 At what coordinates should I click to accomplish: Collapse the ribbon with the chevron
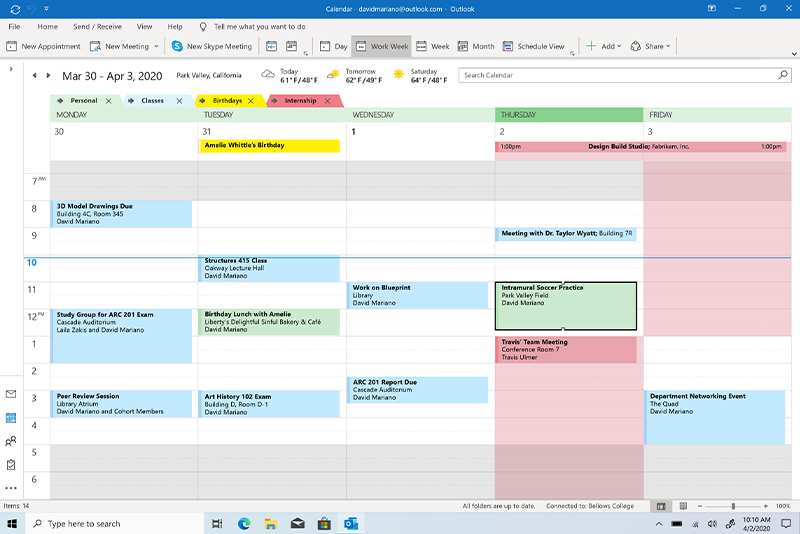click(794, 54)
